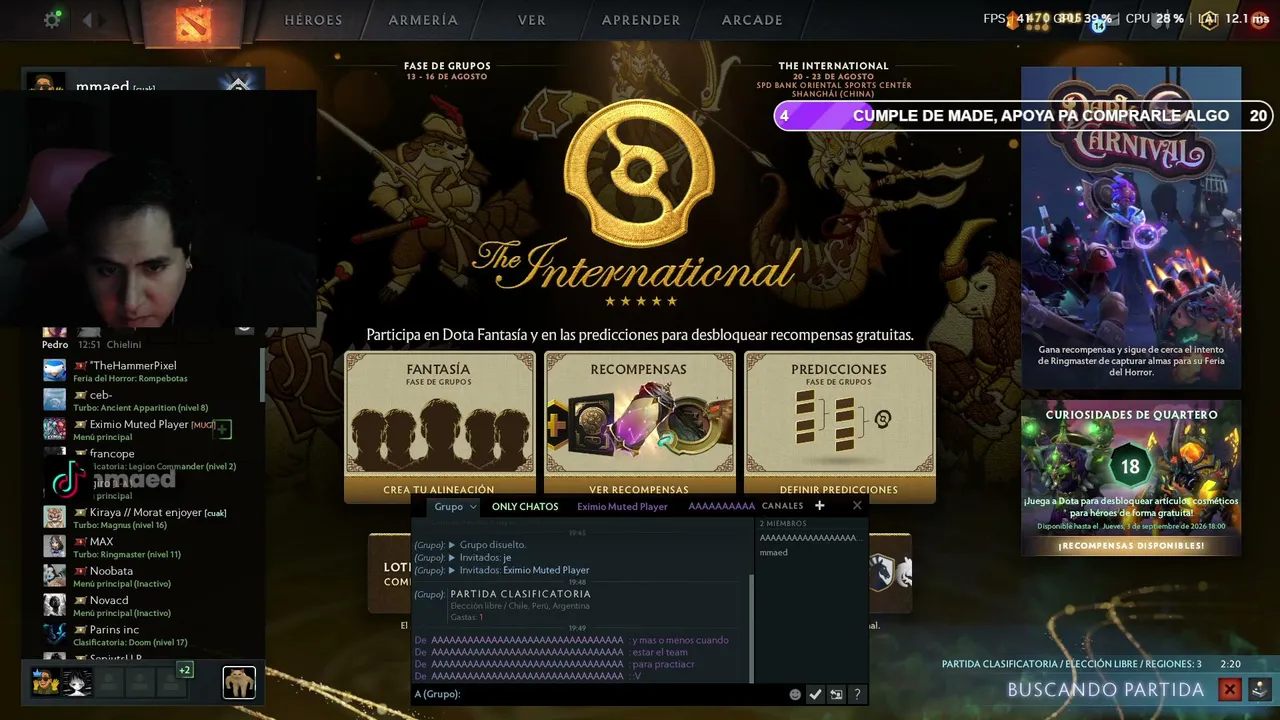This screenshot has width=1280, height=720.
Task: Expand the 'Invitados: je' chat entry
Action: click(452, 558)
